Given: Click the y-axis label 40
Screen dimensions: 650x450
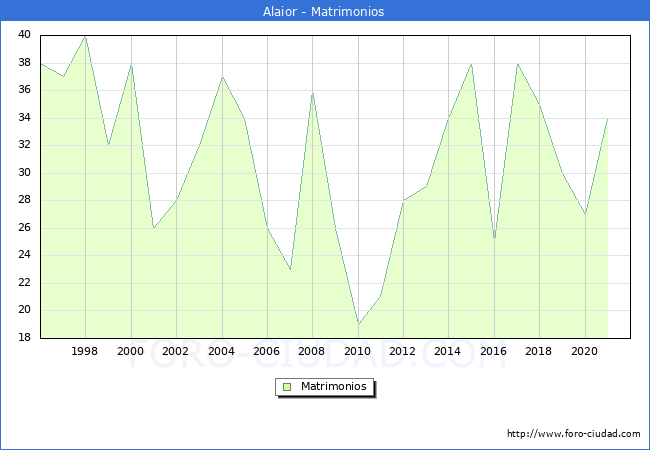Looking at the screenshot, I should tap(24, 34).
